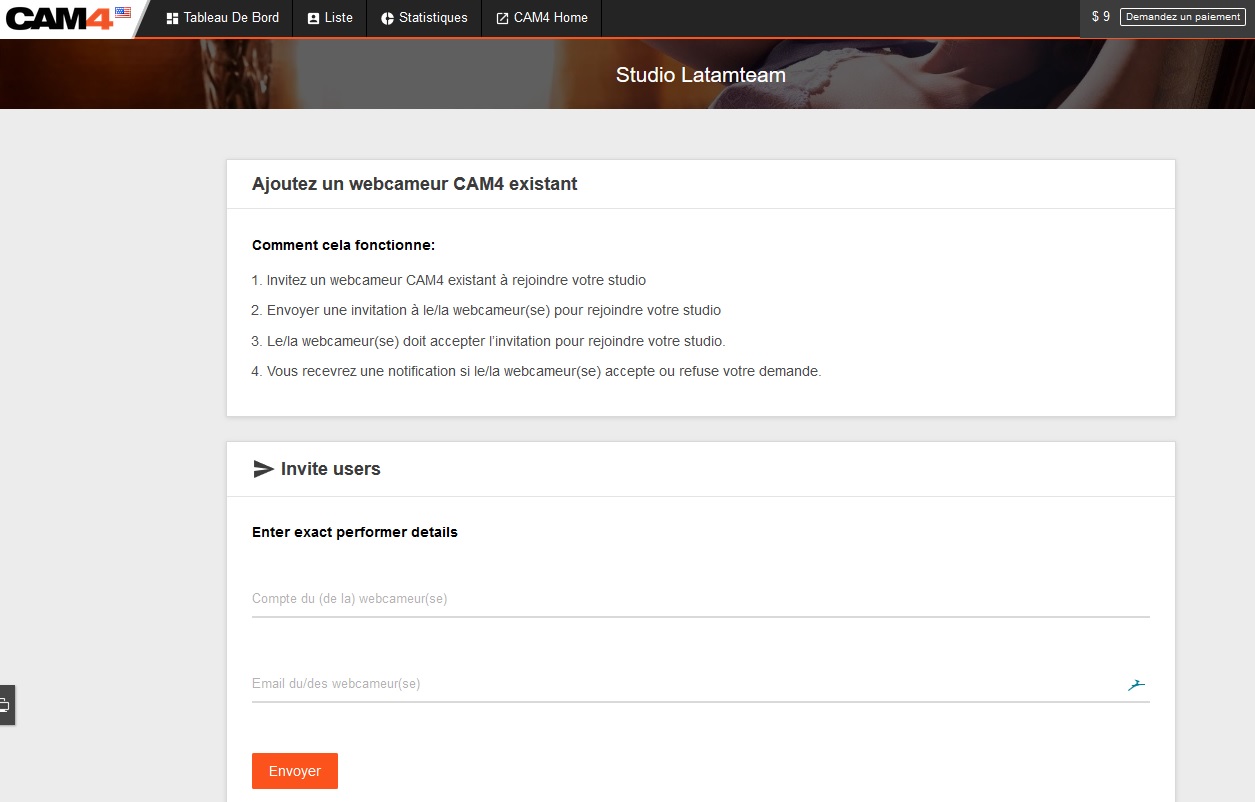Click the paper plane icon beside Invite users

(x=263, y=469)
